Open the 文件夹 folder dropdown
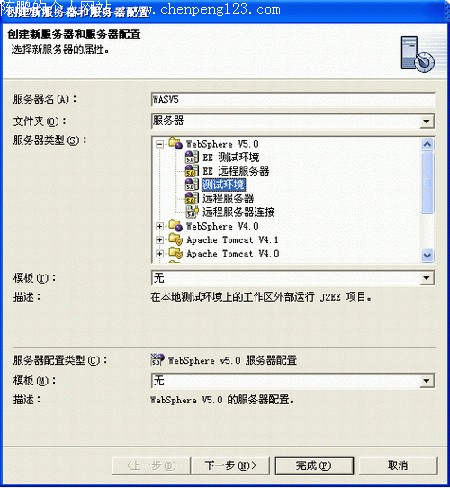The height and width of the screenshot is (488, 450). (426, 121)
